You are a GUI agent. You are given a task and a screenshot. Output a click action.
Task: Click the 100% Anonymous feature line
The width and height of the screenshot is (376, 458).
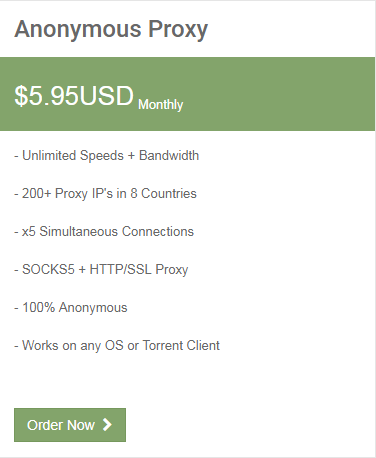[71, 308]
